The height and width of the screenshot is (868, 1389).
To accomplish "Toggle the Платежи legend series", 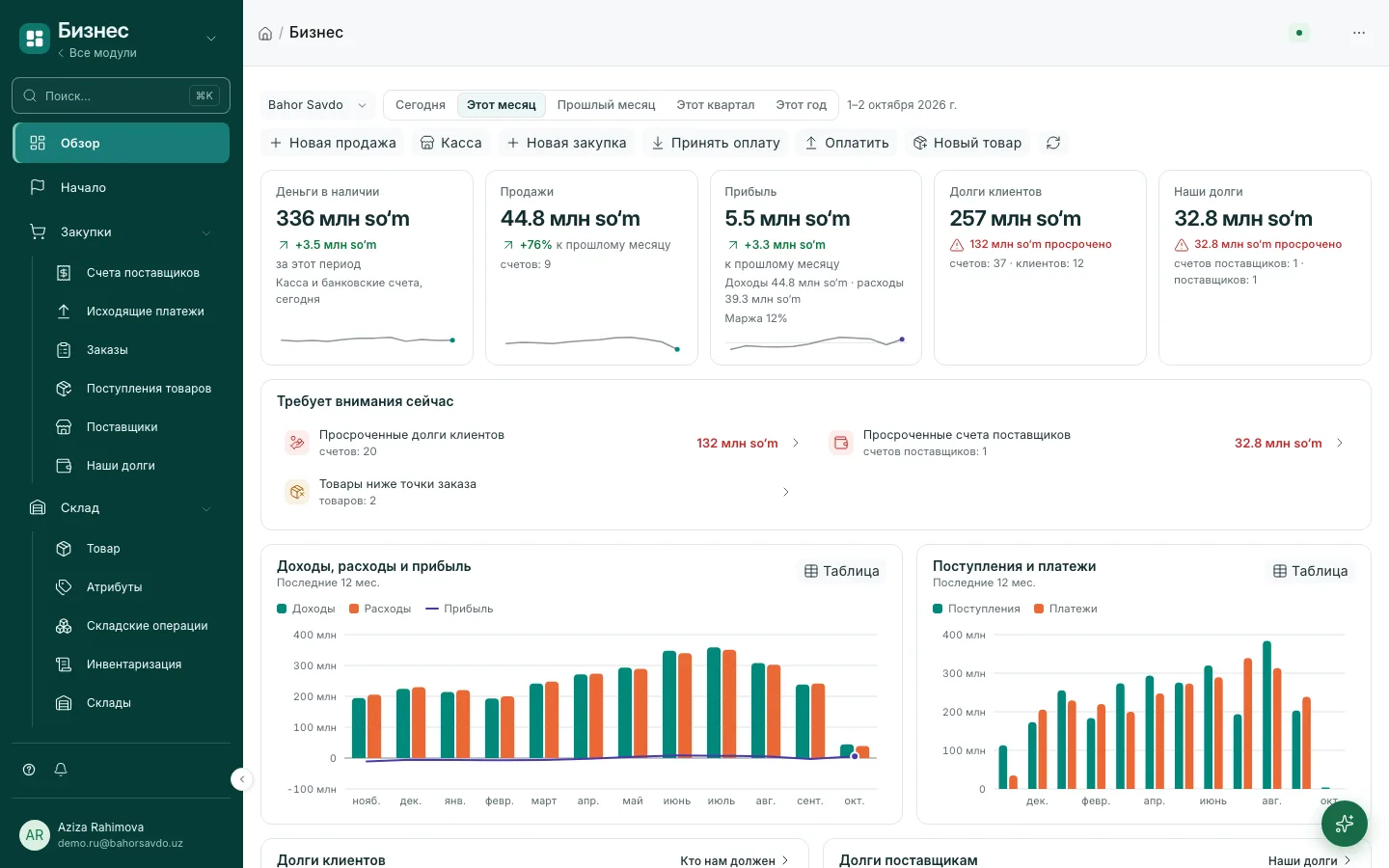I will [x=1066, y=609].
